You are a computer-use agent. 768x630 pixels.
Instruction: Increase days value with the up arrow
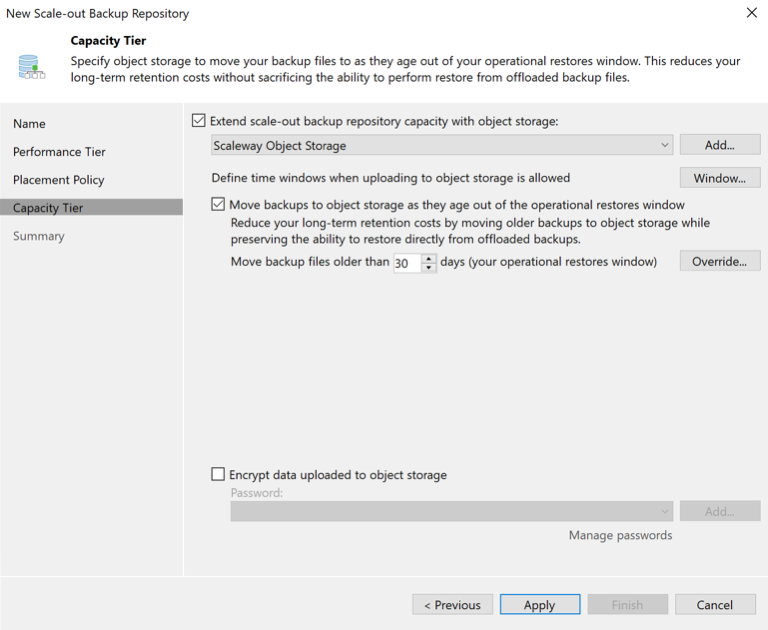pyautogui.click(x=430, y=258)
